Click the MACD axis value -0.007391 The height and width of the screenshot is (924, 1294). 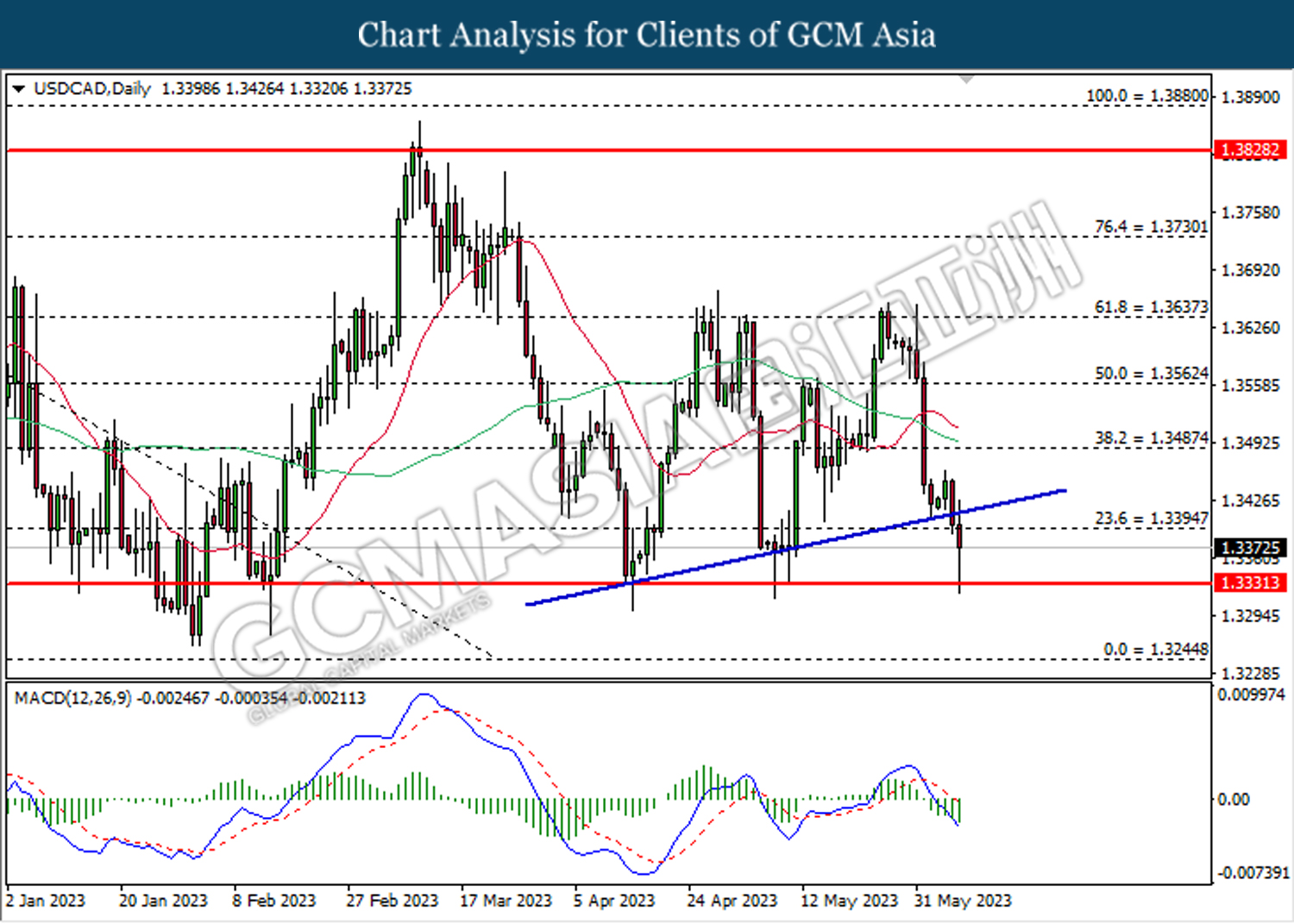pyautogui.click(x=1253, y=873)
